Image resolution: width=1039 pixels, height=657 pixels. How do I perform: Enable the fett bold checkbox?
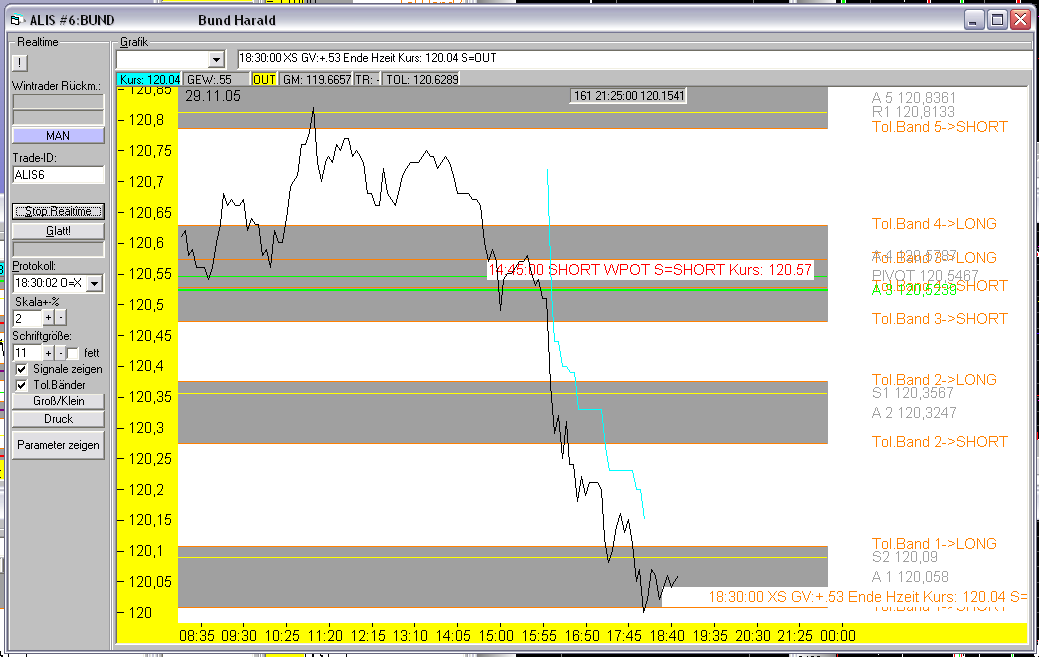click(73, 353)
